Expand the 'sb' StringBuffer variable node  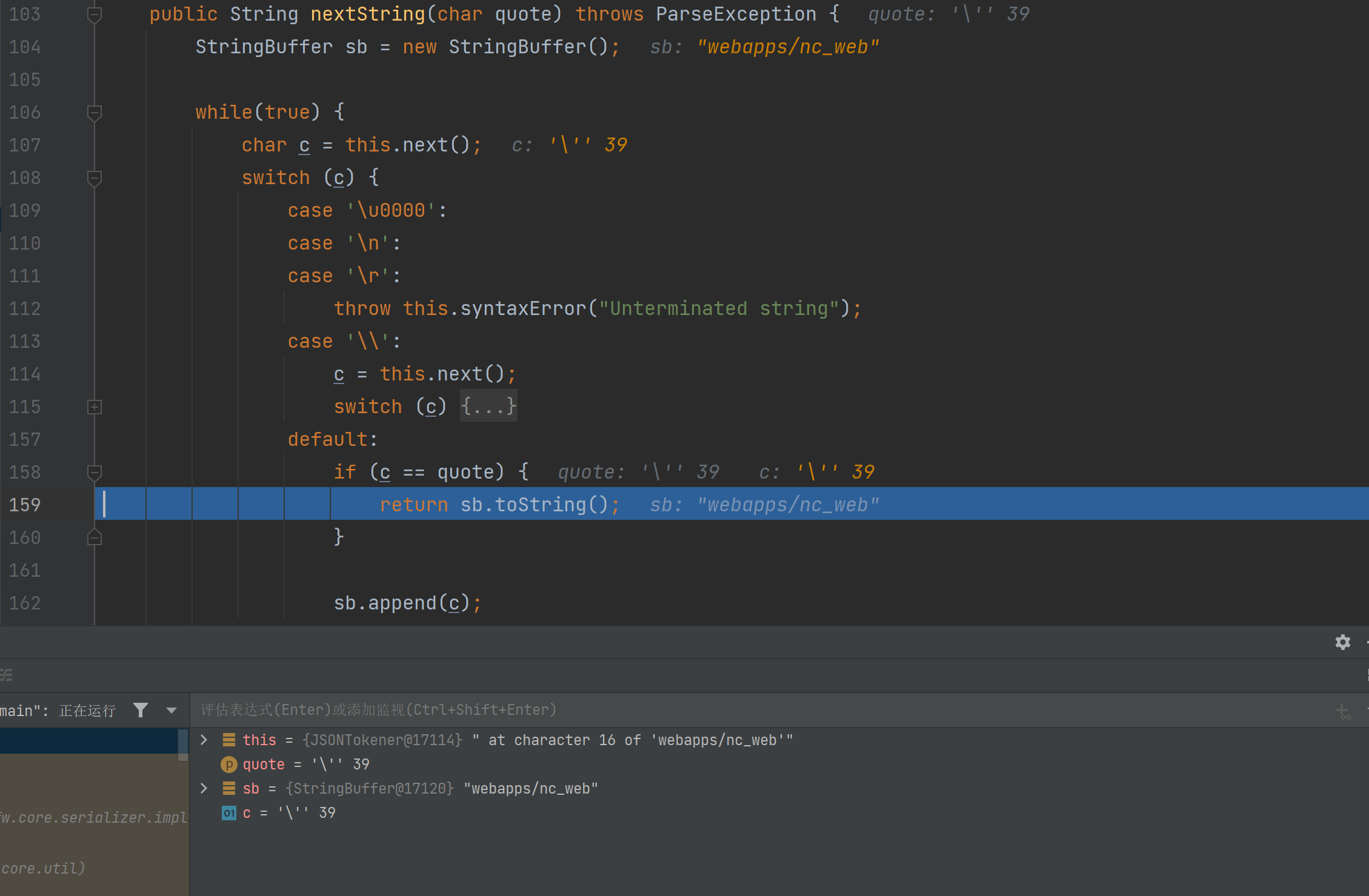pyautogui.click(x=204, y=788)
